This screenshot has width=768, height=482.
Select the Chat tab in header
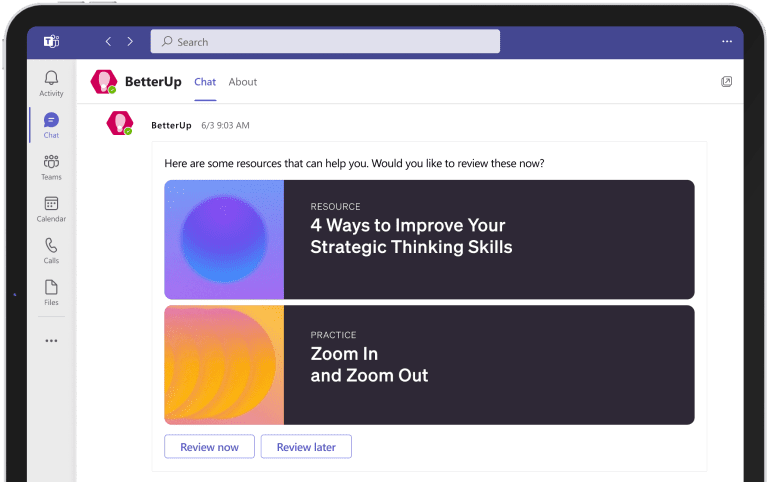(205, 82)
